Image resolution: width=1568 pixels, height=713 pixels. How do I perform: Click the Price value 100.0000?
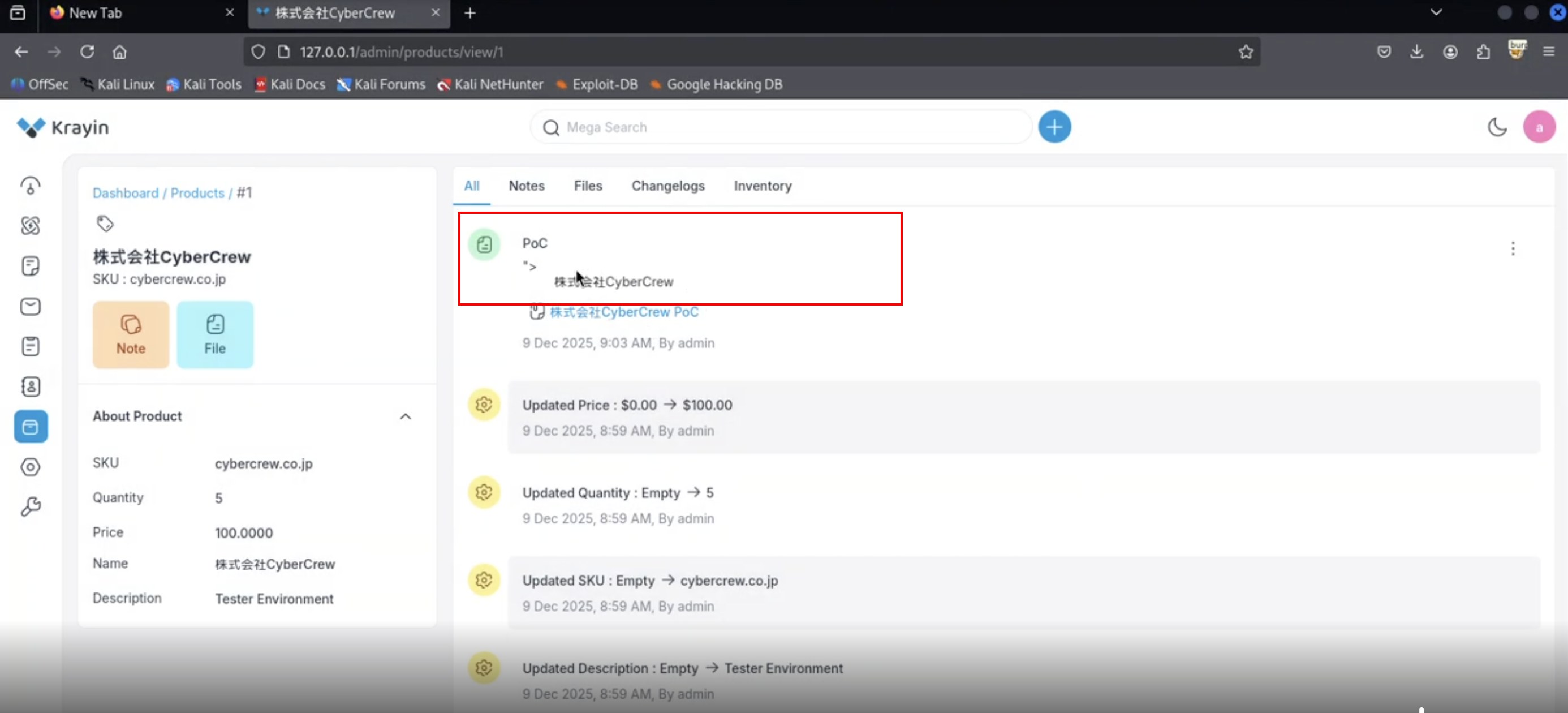243,533
